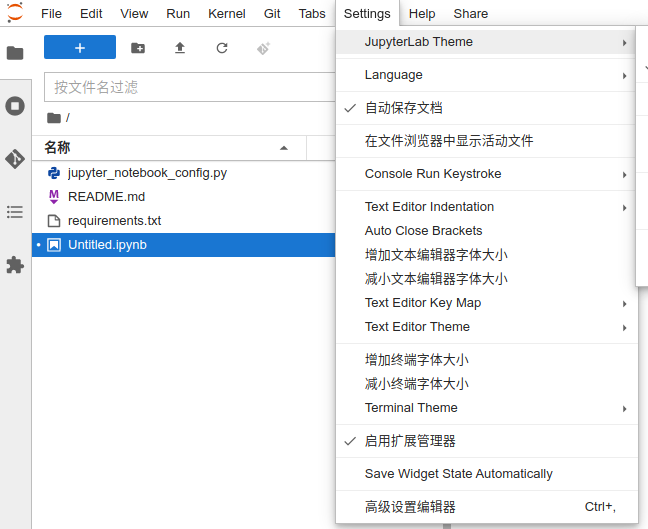Select 减小终端字体大小 menu entry

pyautogui.click(x=485, y=384)
